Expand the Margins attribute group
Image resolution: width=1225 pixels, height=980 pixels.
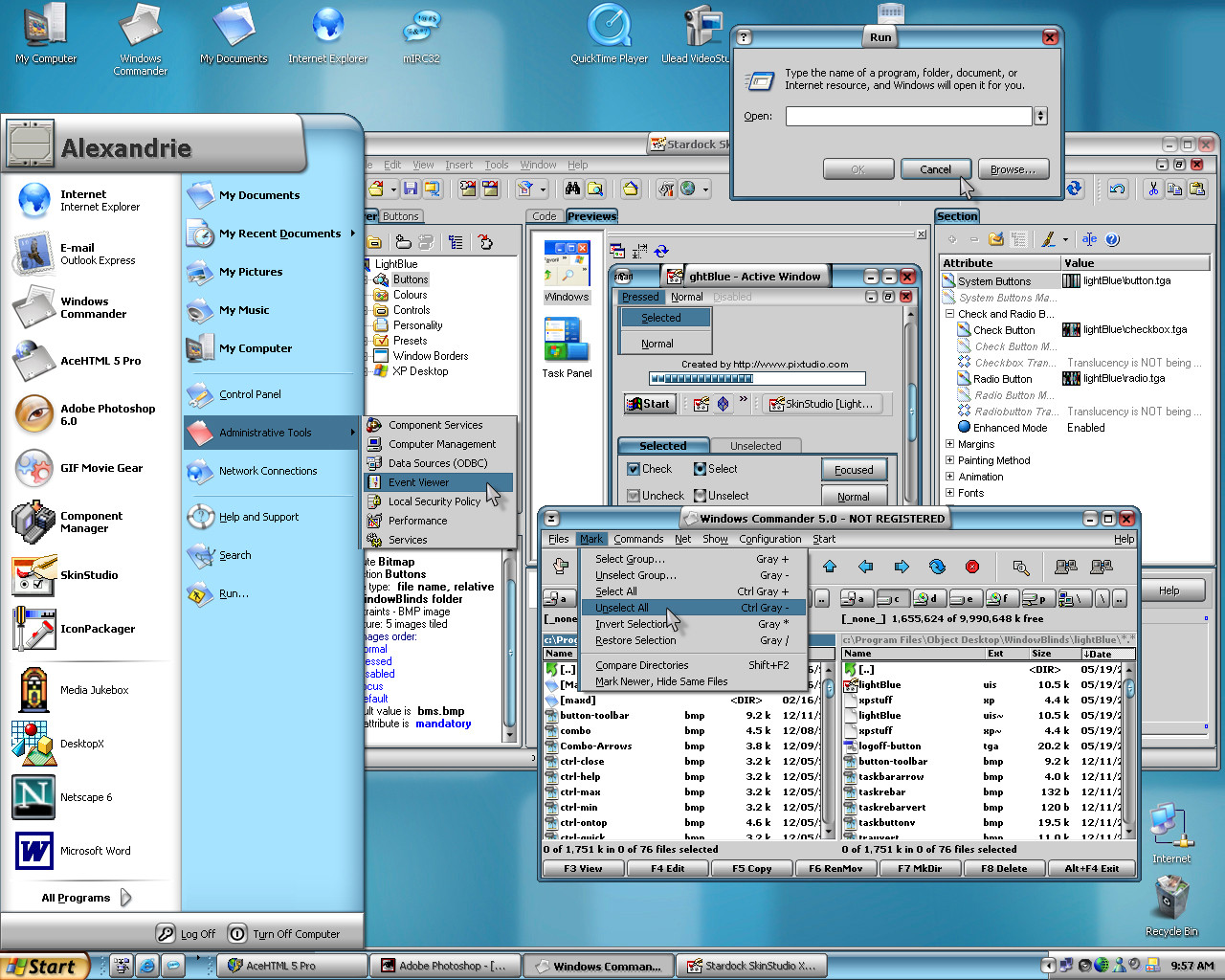(x=949, y=444)
